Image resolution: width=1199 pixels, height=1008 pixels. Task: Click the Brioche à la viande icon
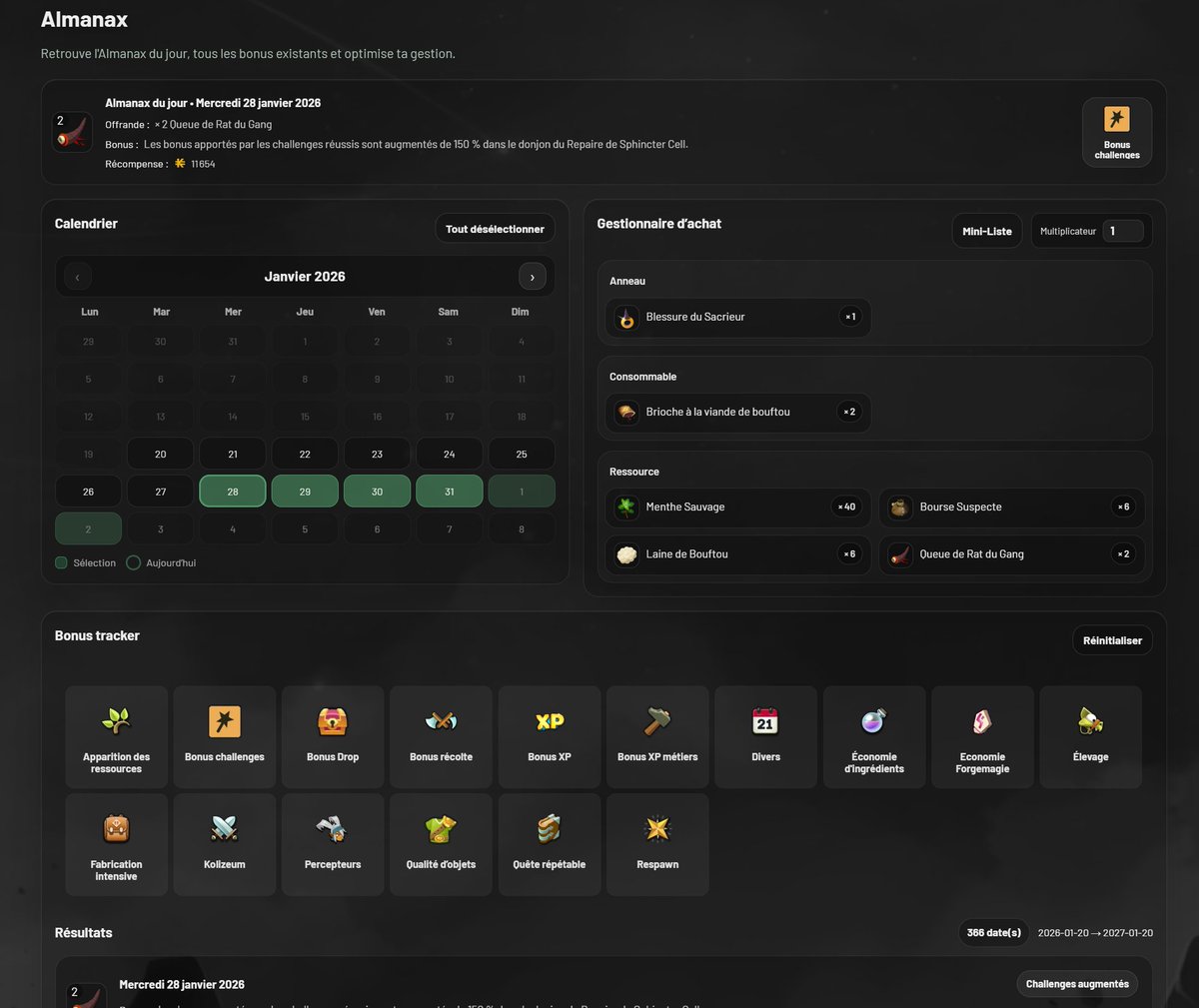click(x=626, y=413)
